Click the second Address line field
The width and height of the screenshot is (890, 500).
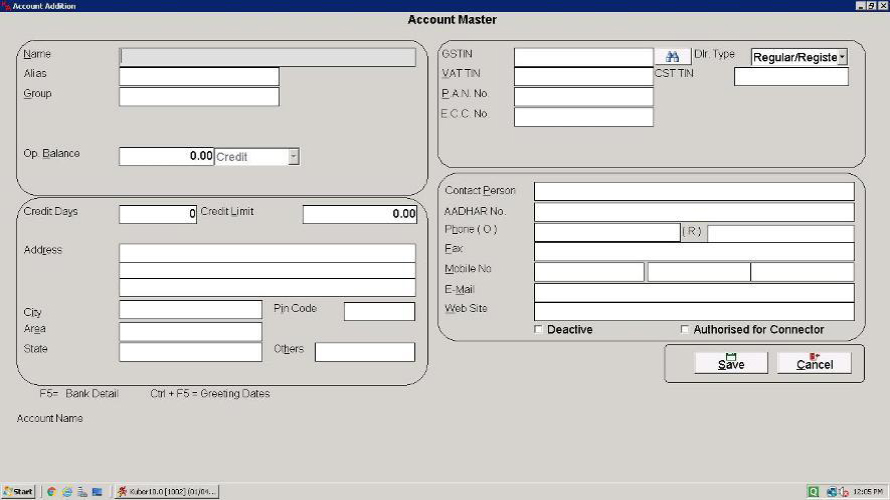tap(267, 270)
